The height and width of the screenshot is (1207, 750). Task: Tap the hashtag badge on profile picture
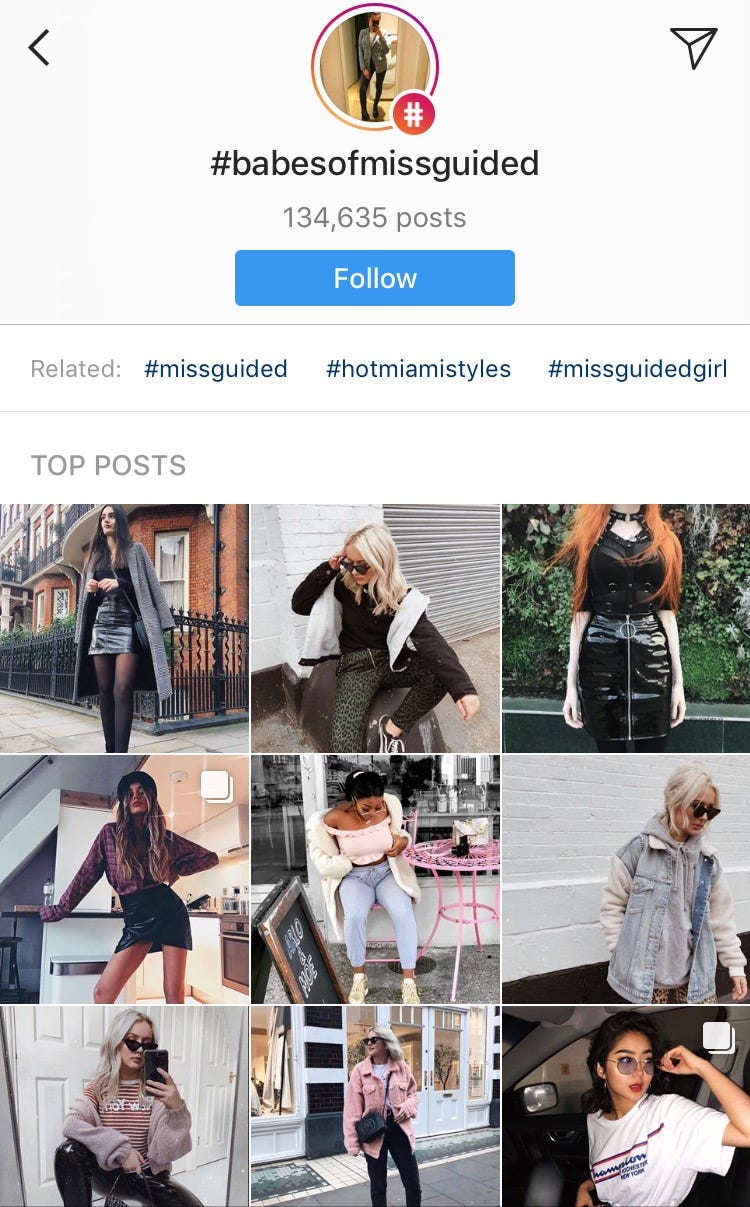tap(413, 115)
